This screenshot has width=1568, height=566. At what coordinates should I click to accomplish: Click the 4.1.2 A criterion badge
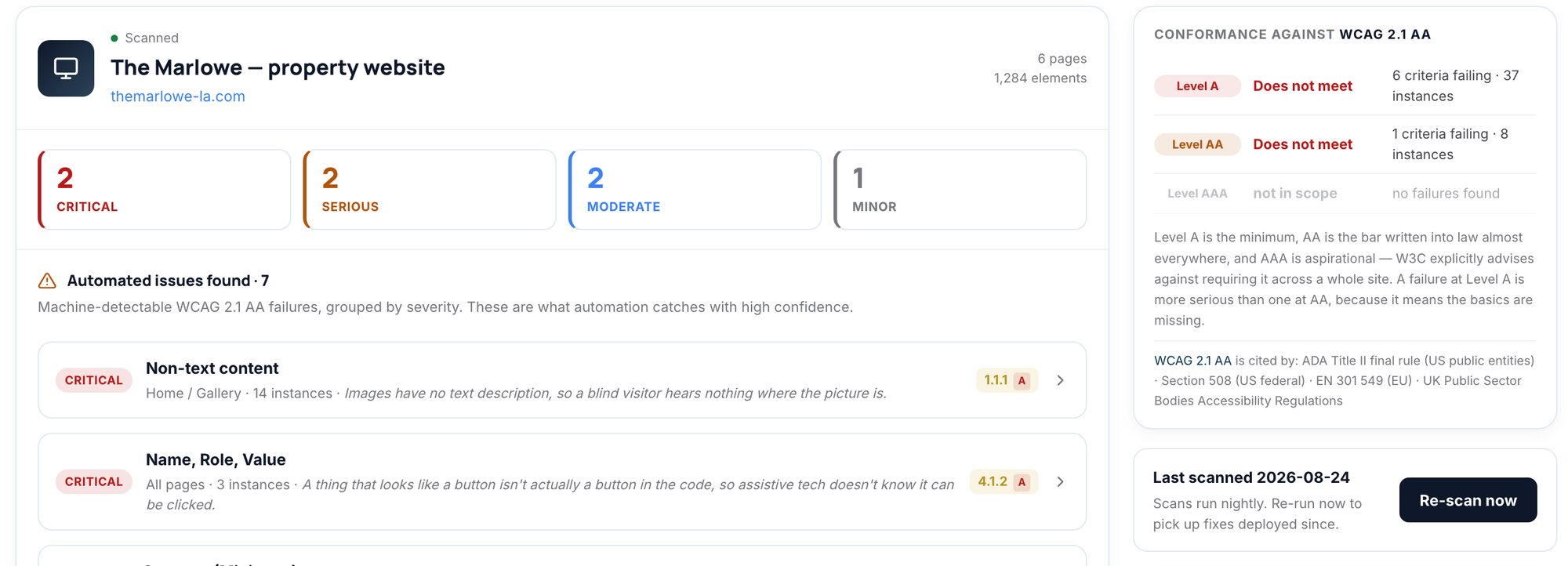[1004, 482]
